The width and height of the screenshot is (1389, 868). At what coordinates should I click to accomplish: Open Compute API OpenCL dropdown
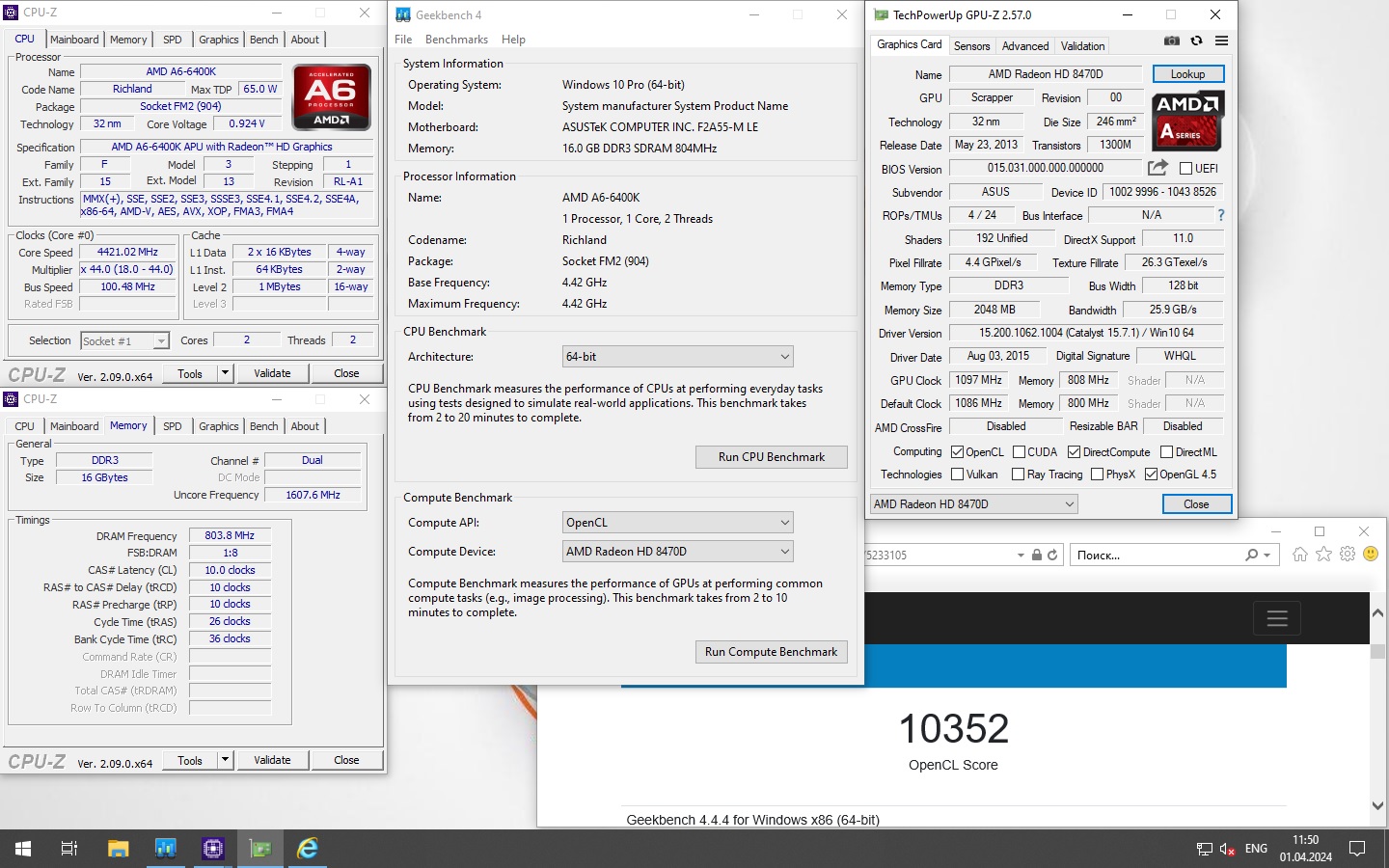click(677, 523)
